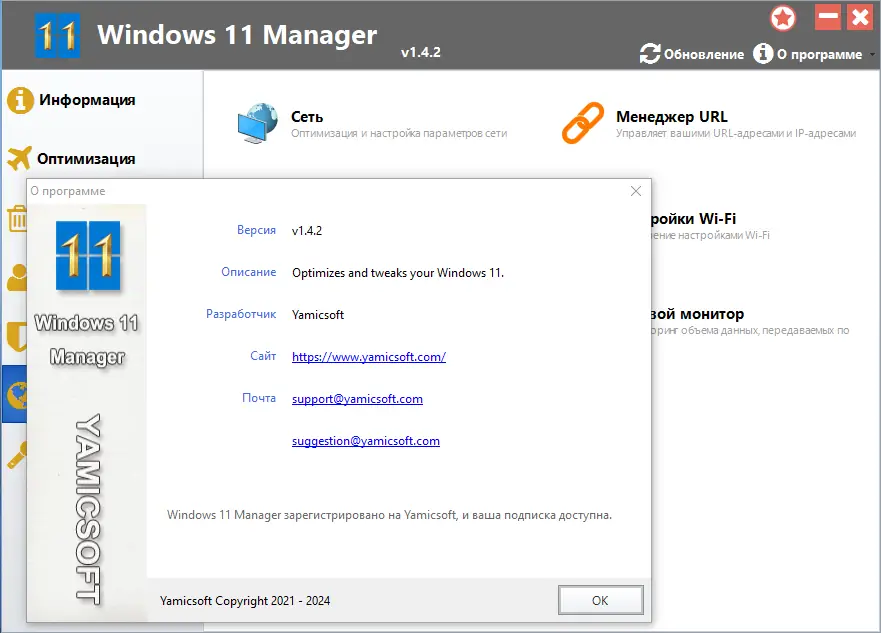881x633 pixels.
Task: Click the Optimizes and tweaks description text
Action: (x=398, y=273)
